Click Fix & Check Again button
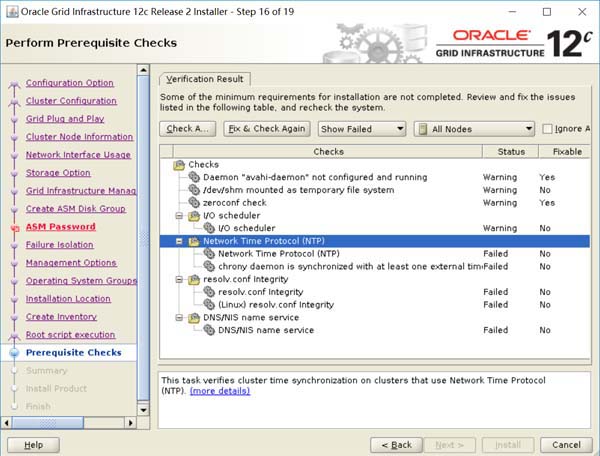Viewport: 600px width, 456px height. coord(267,129)
